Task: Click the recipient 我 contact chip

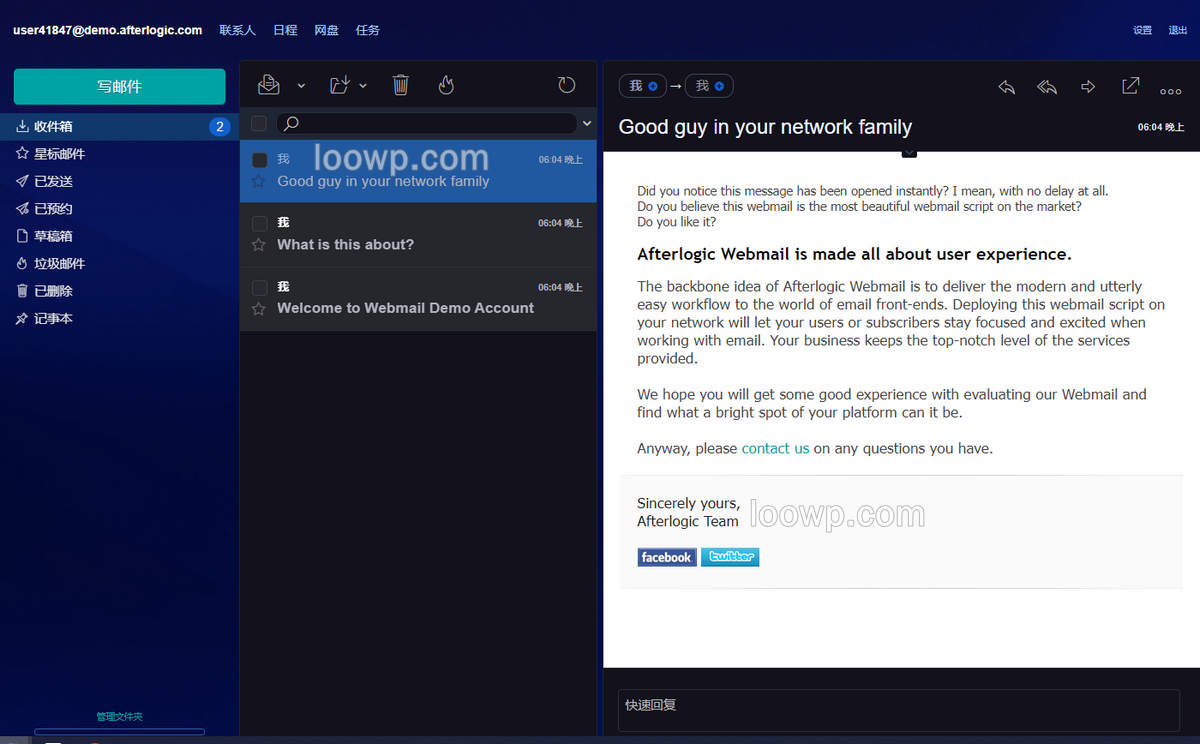Action: pyautogui.click(x=709, y=86)
